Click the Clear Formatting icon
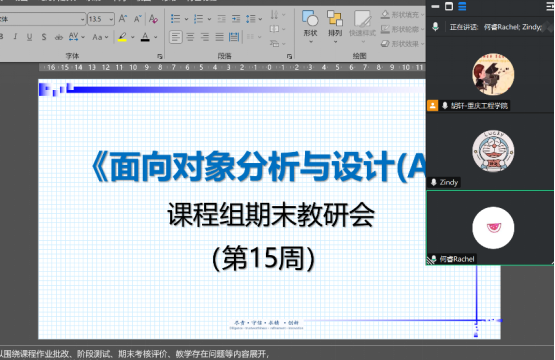 point(153,18)
